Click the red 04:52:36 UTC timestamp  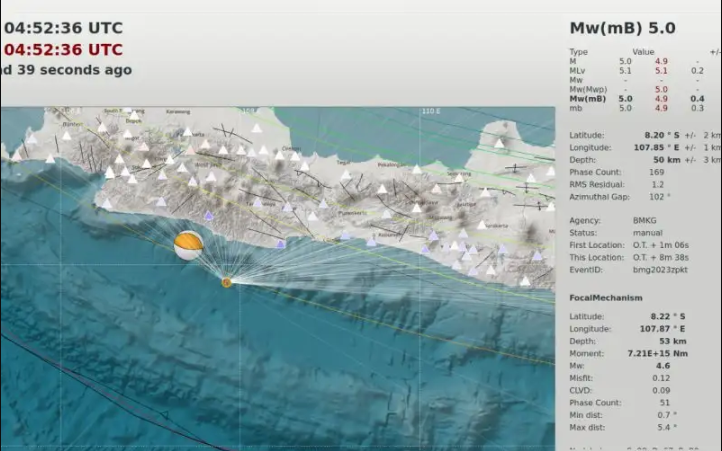tap(64, 50)
